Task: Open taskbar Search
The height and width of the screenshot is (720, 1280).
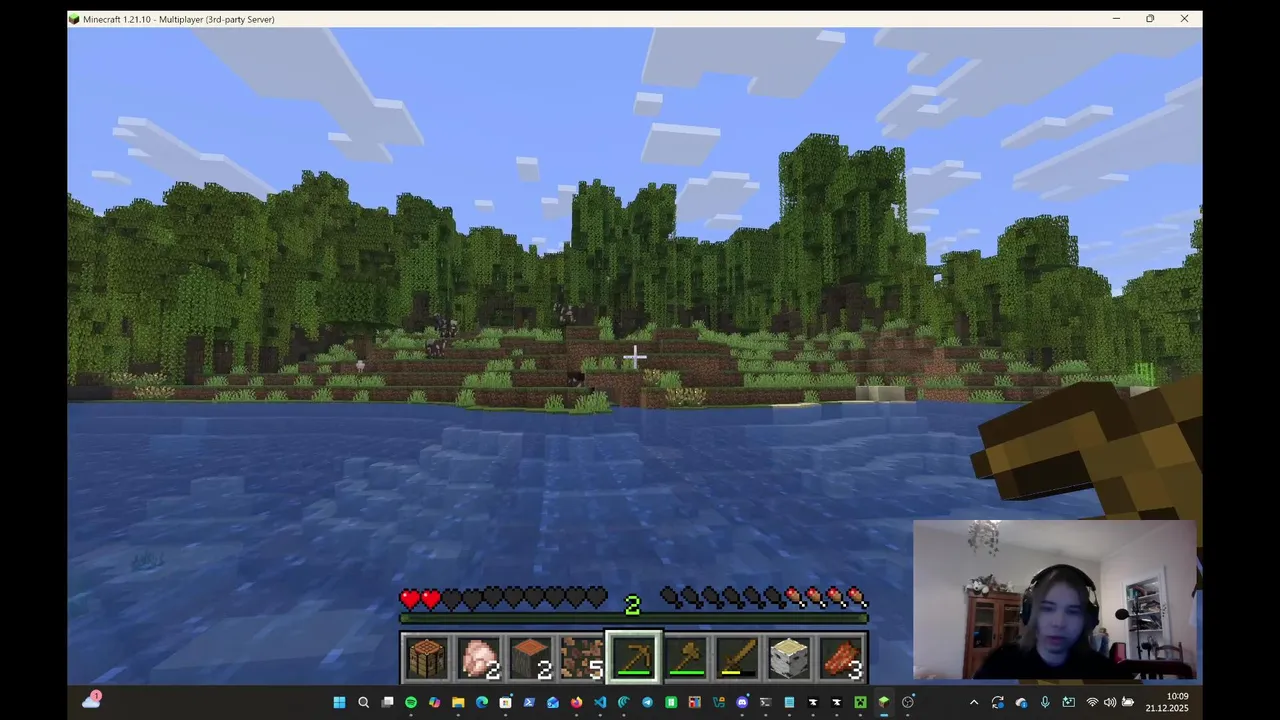Action: click(x=364, y=702)
